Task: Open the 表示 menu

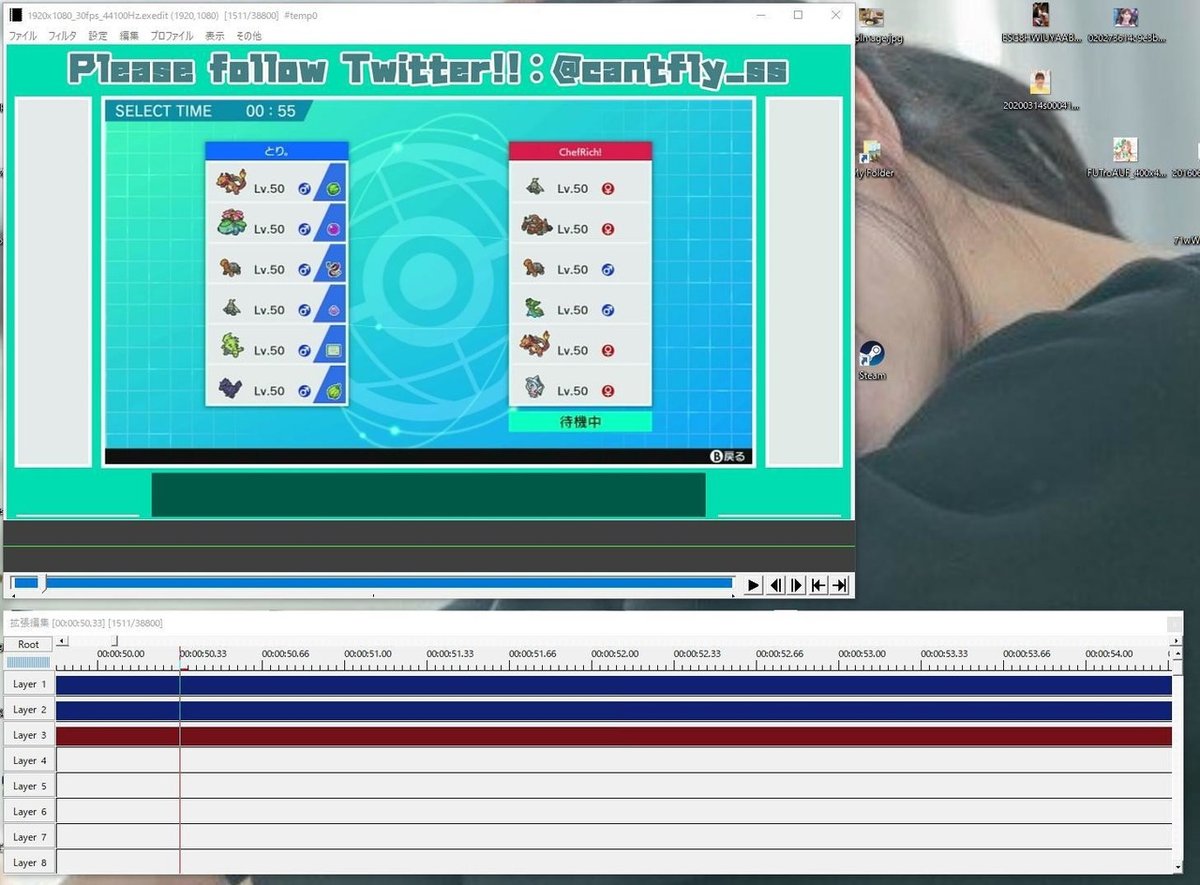Action: coord(215,36)
